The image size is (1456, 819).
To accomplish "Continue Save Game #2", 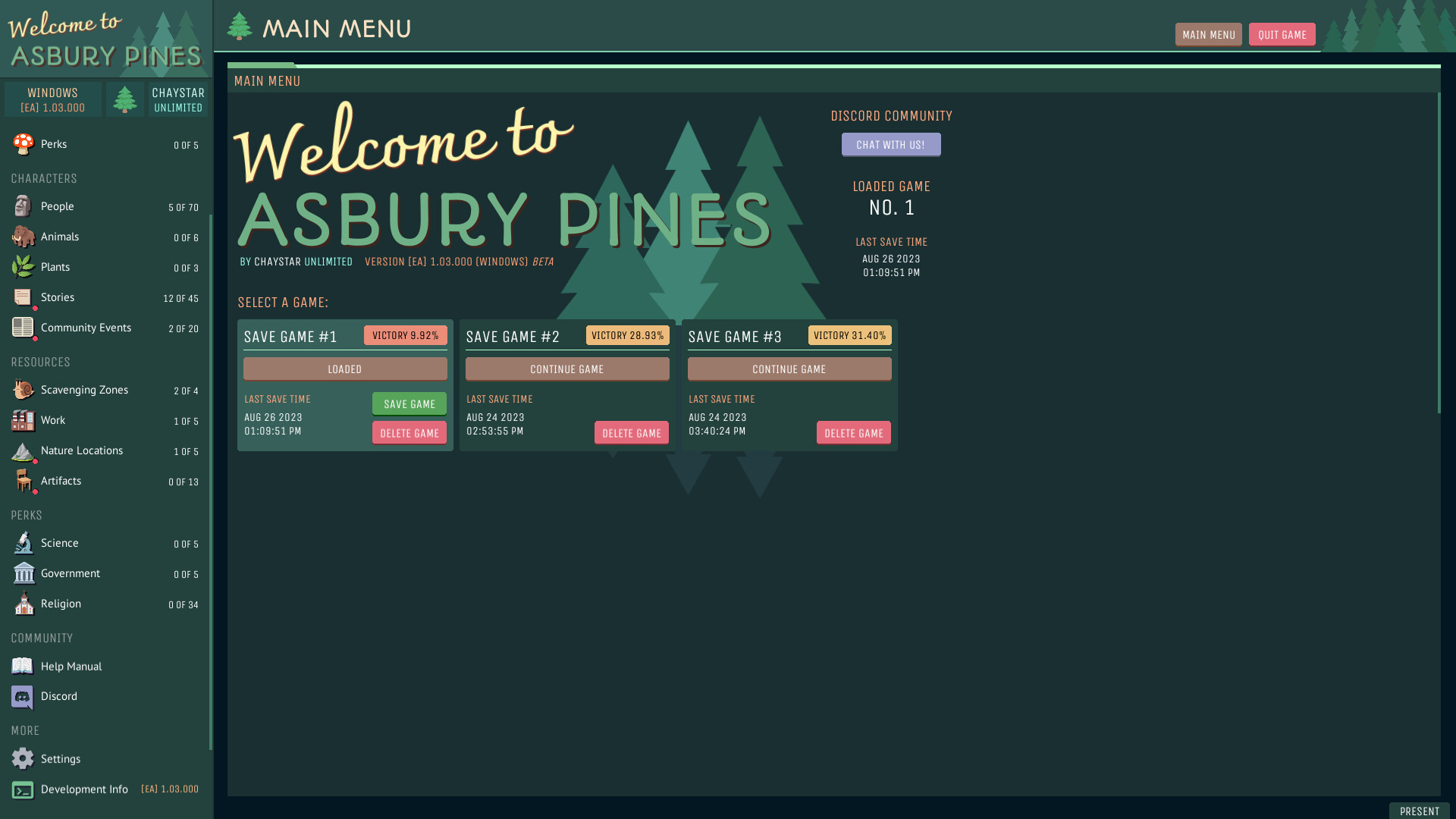I will click(x=567, y=369).
